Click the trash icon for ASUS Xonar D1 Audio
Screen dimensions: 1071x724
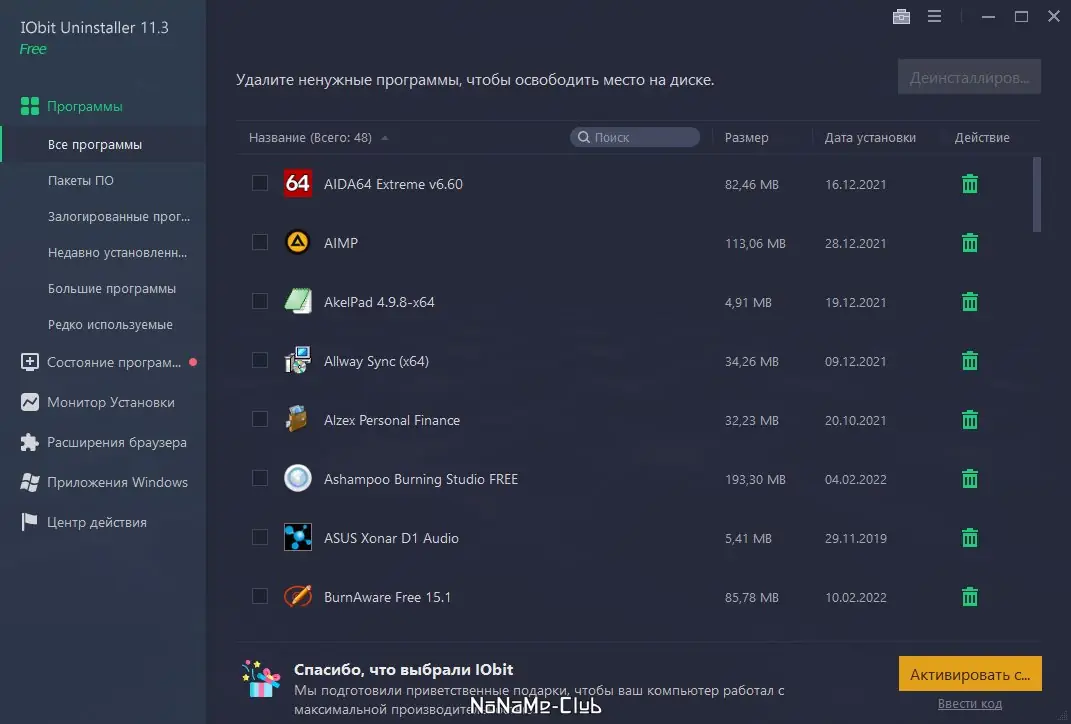[969, 538]
